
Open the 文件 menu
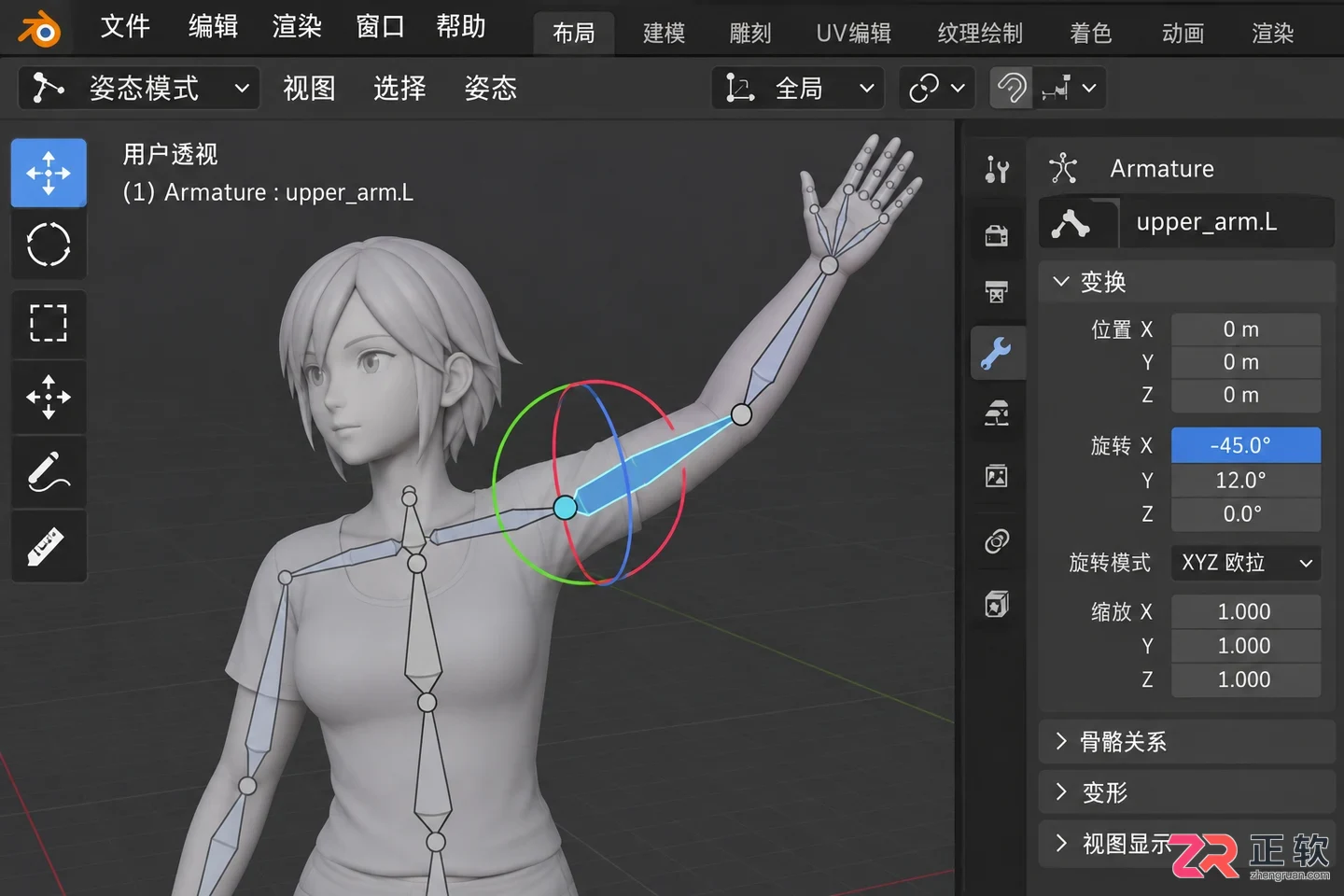click(x=125, y=26)
